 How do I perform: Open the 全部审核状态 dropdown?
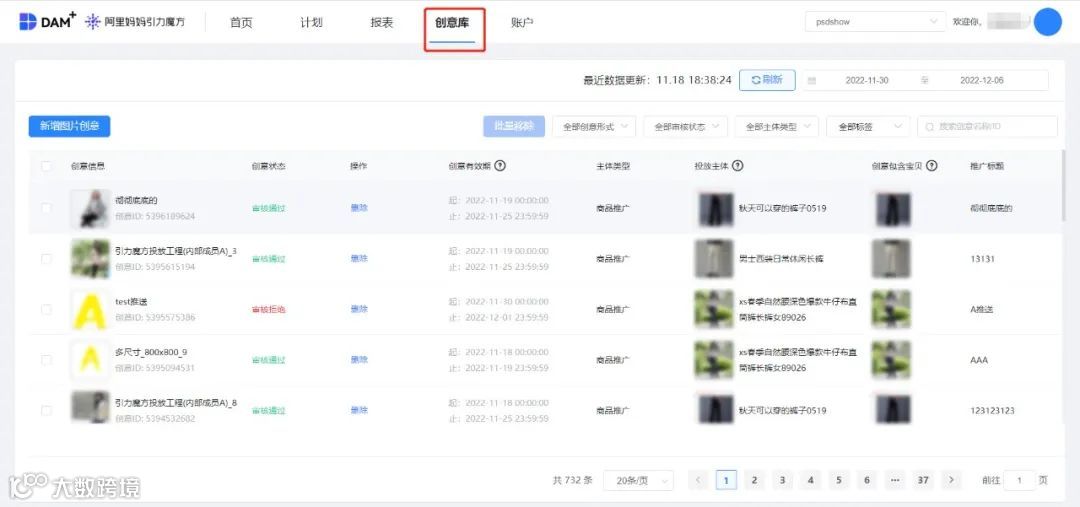[685, 127]
